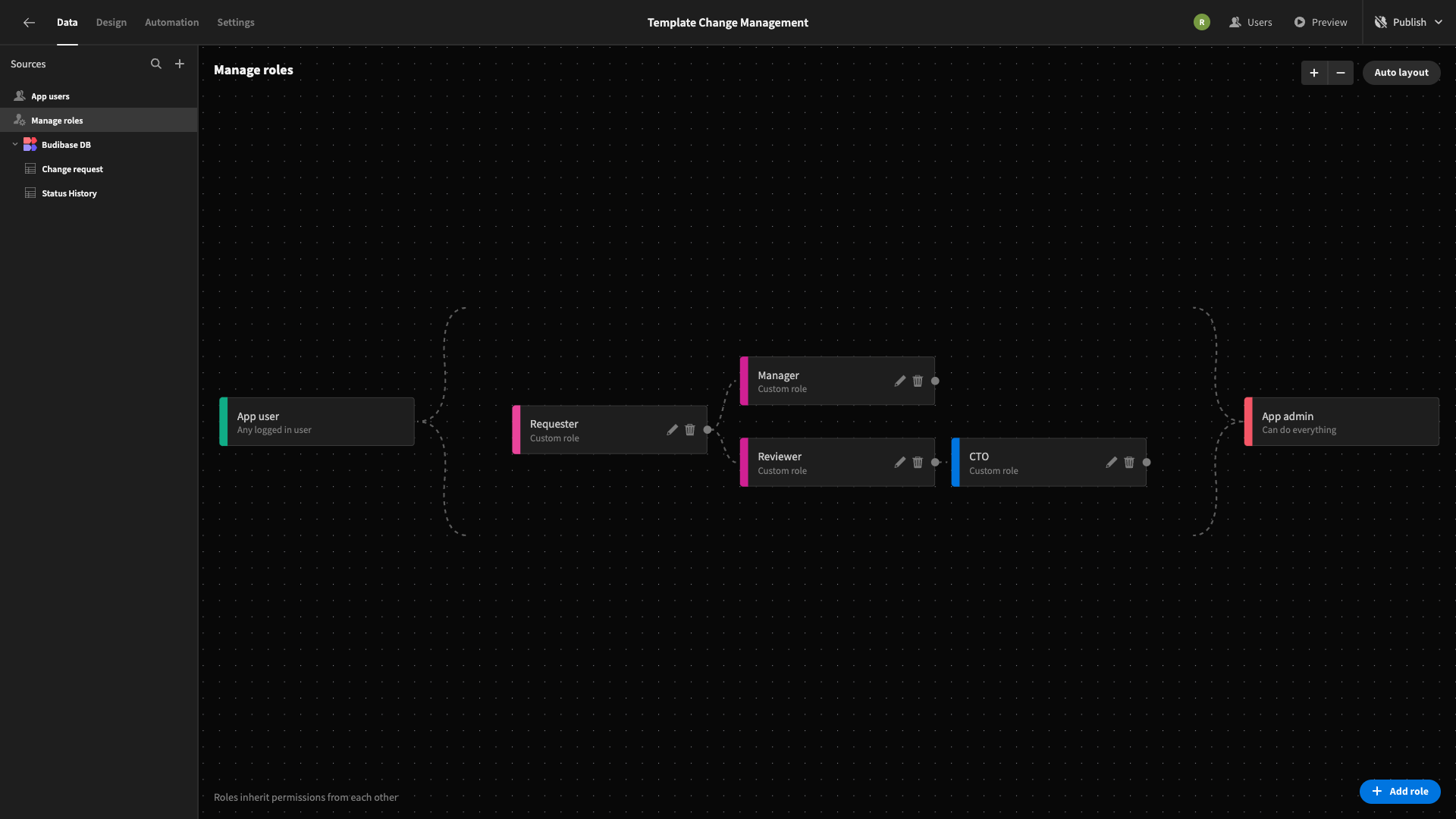Click the edit icon on Manager role
The height and width of the screenshot is (819, 1456).
pyautogui.click(x=898, y=381)
